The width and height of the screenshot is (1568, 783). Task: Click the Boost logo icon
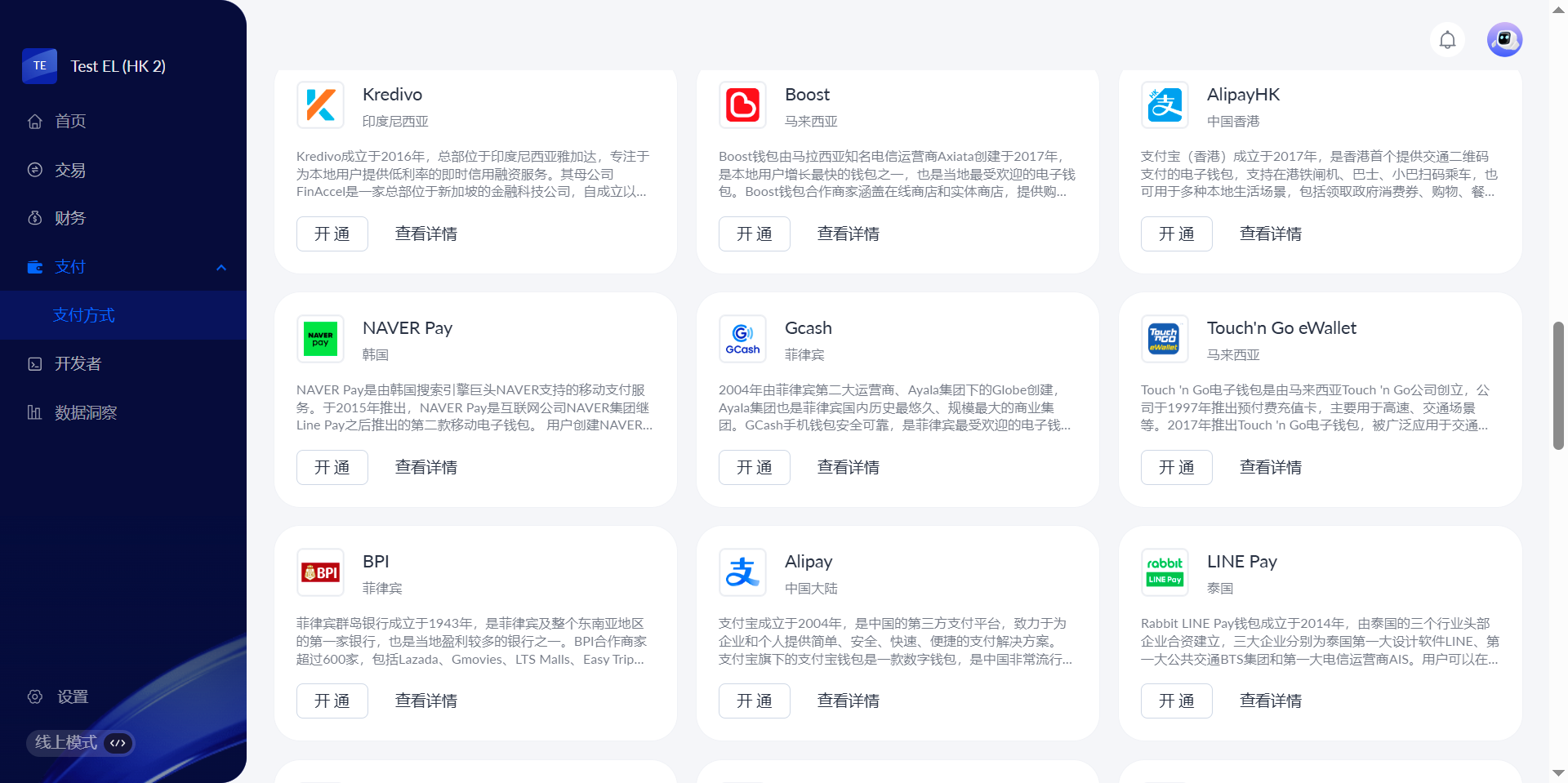coord(742,105)
